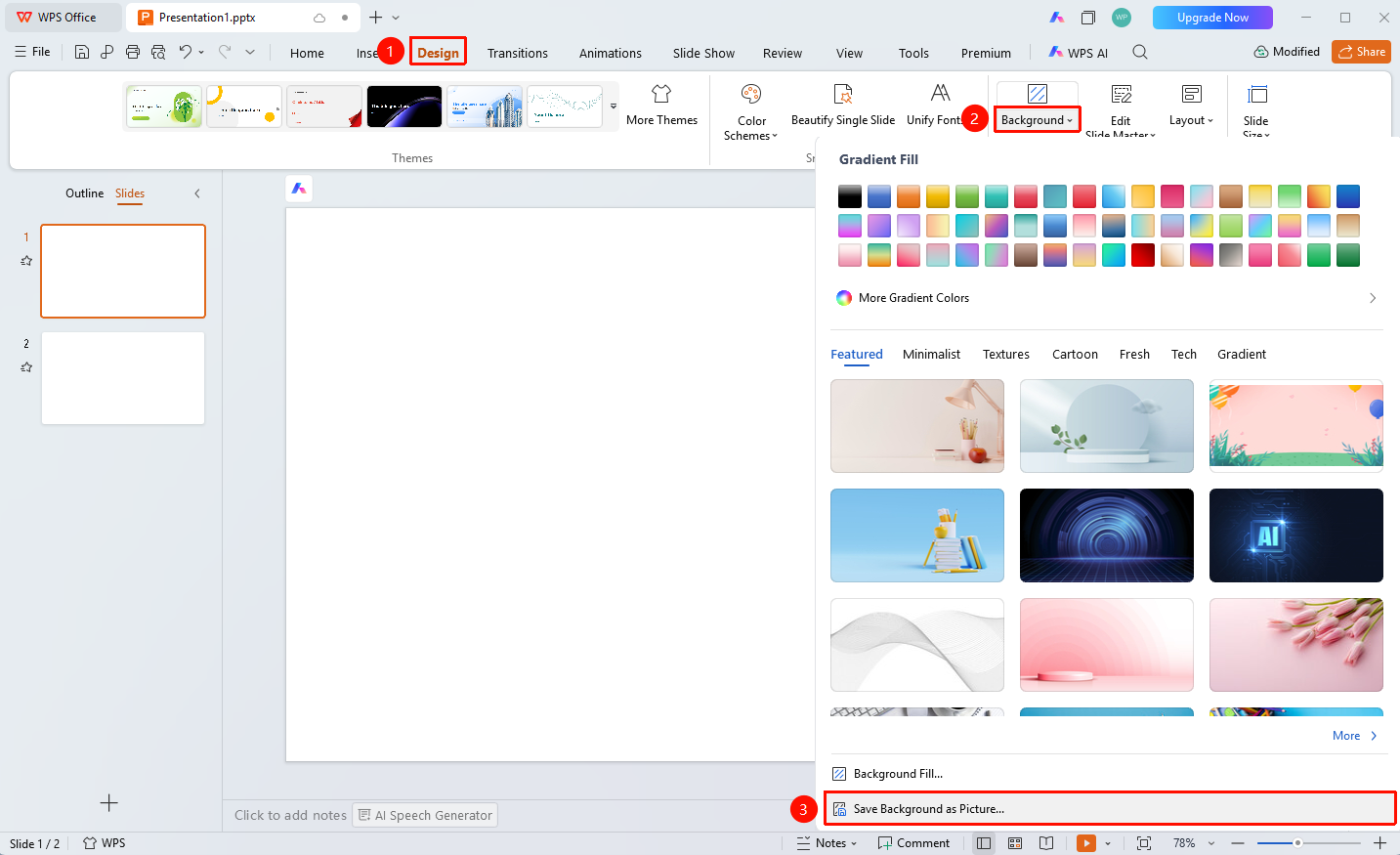Click the print icon in quick toolbar
Image resolution: width=1400 pixels, height=855 pixels.
[x=133, y=52]
